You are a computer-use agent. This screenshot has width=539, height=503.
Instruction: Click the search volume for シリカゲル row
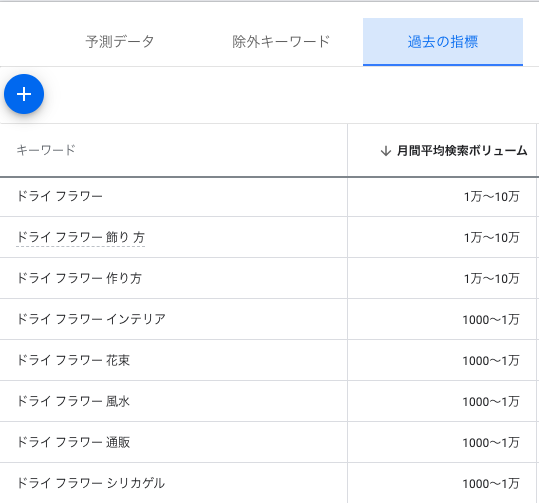(491, 484)
